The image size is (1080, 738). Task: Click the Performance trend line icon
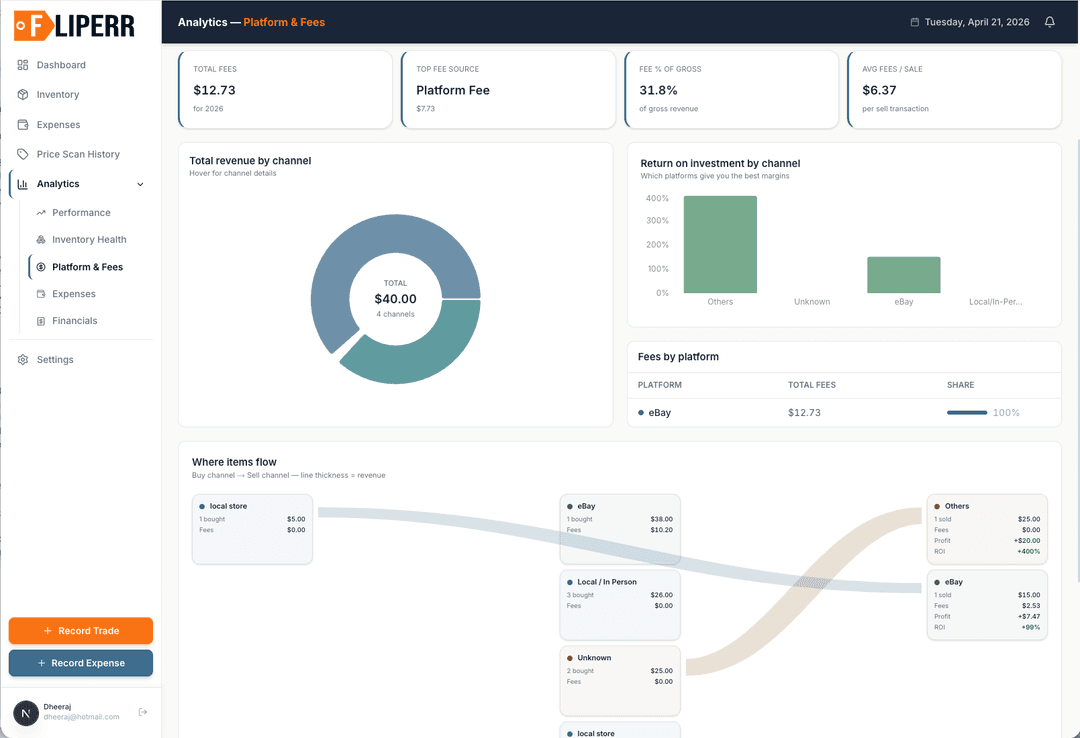41,213
